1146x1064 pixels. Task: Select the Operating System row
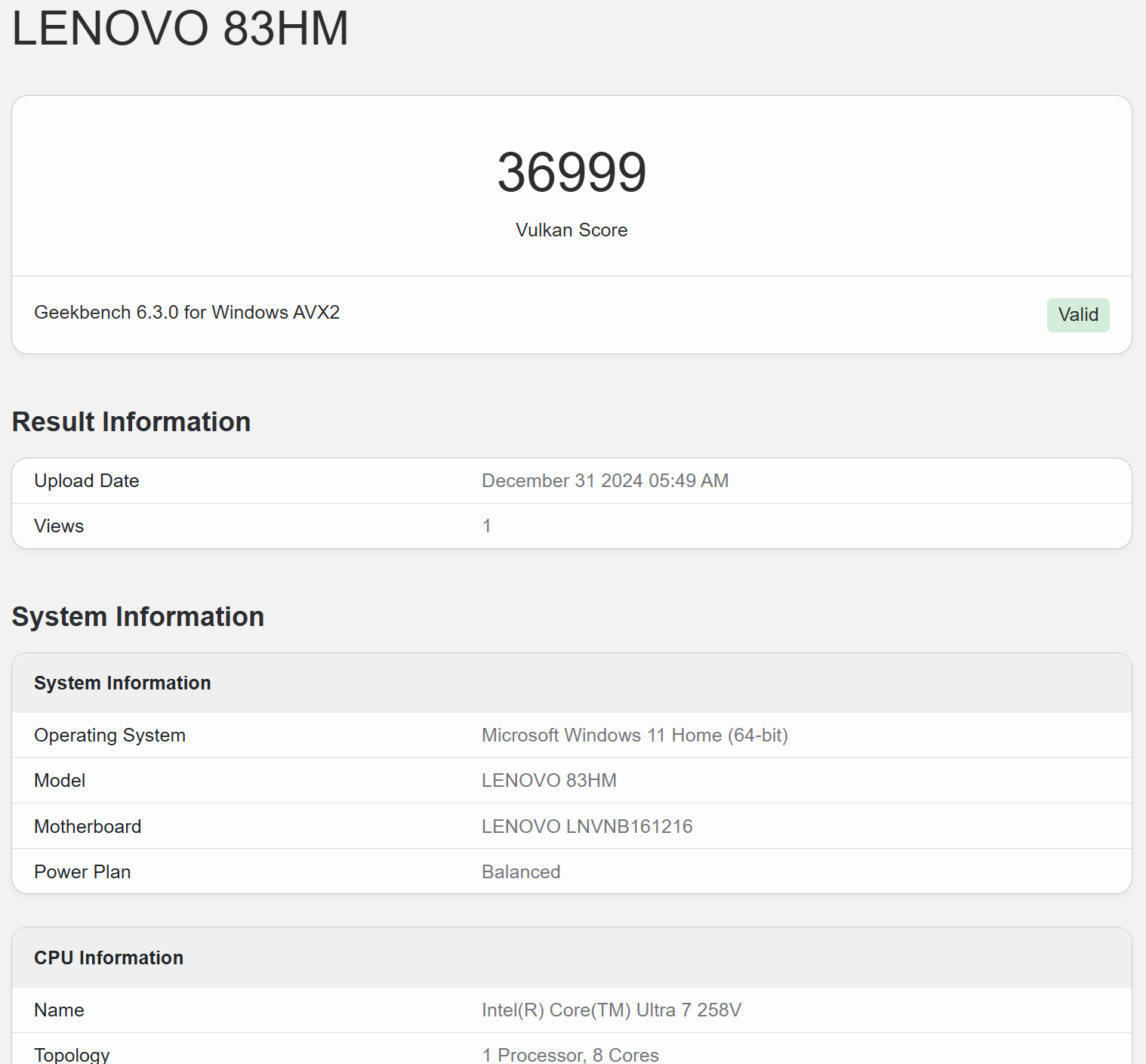click(109, 735)
